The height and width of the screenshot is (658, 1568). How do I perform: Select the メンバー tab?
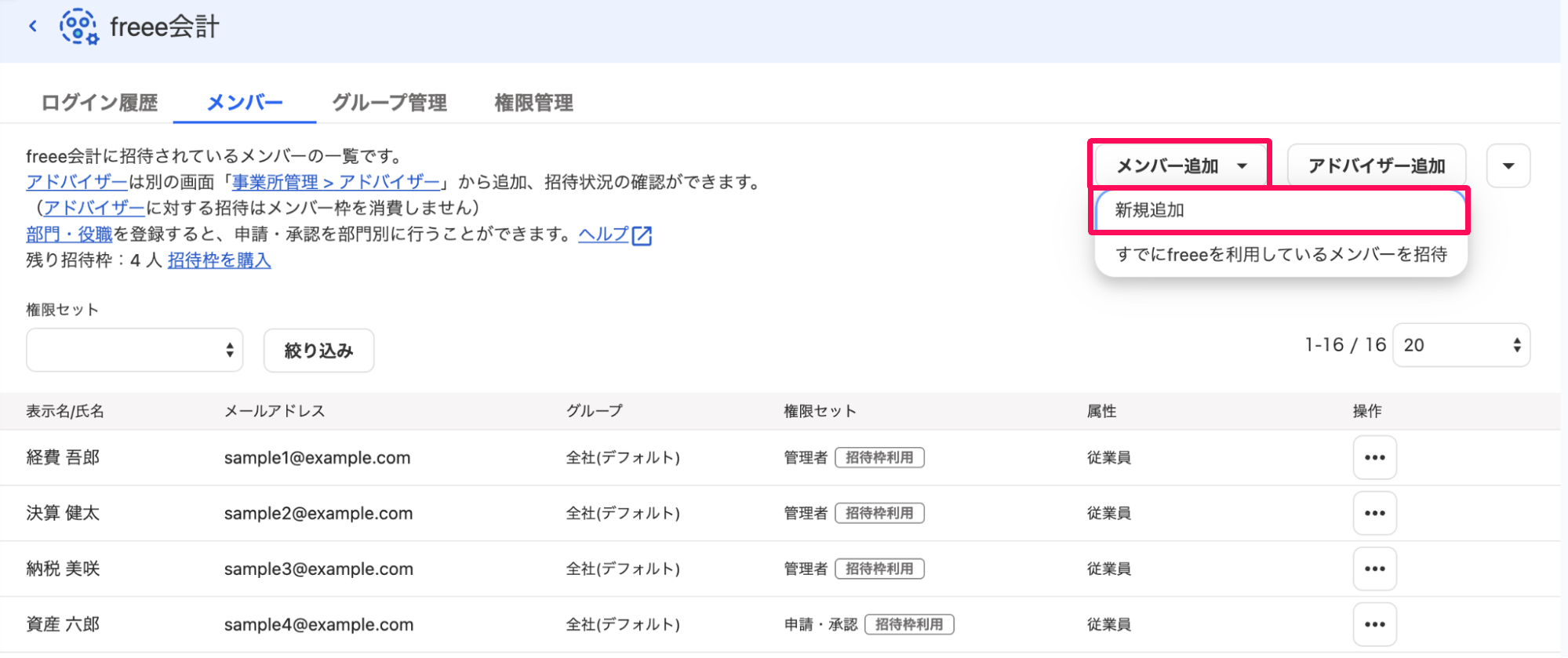click(x=245, y=103)
